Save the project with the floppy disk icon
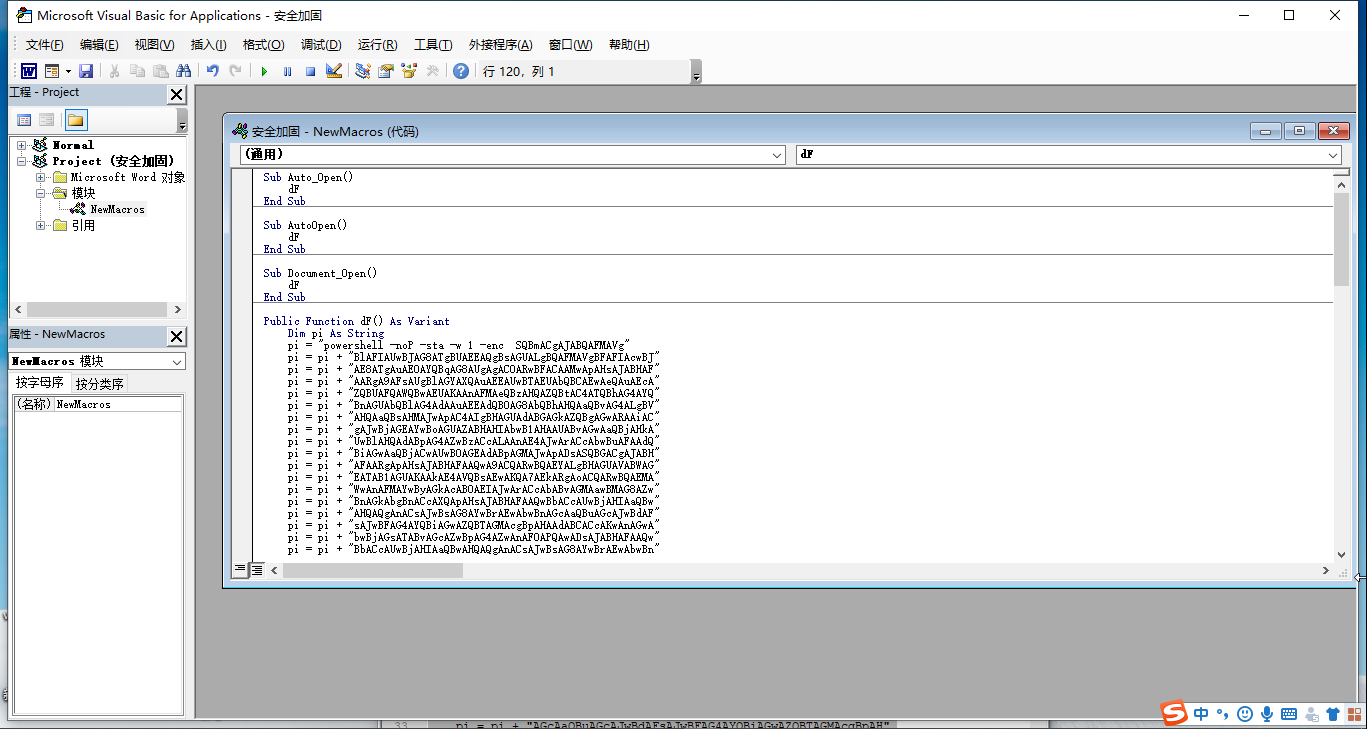This screenshot has width=1367, height=729. pos(86,71)
